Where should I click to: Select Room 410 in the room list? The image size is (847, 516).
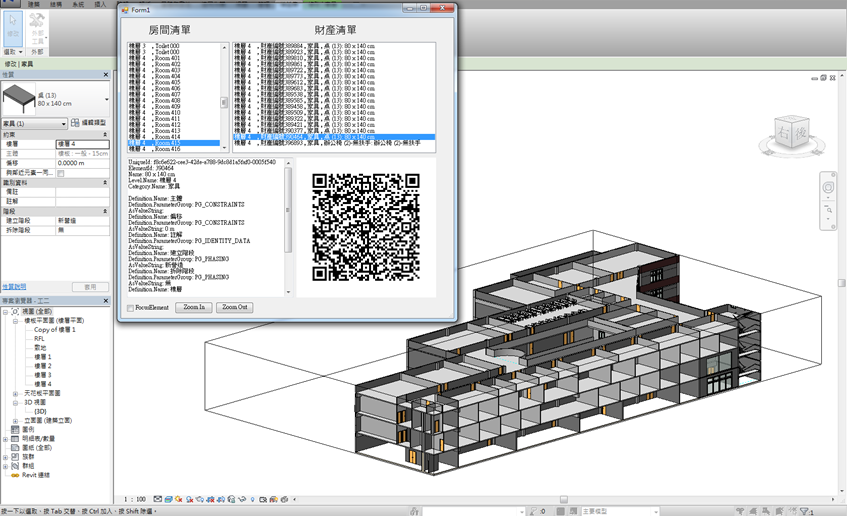click(x=166, y=112)
